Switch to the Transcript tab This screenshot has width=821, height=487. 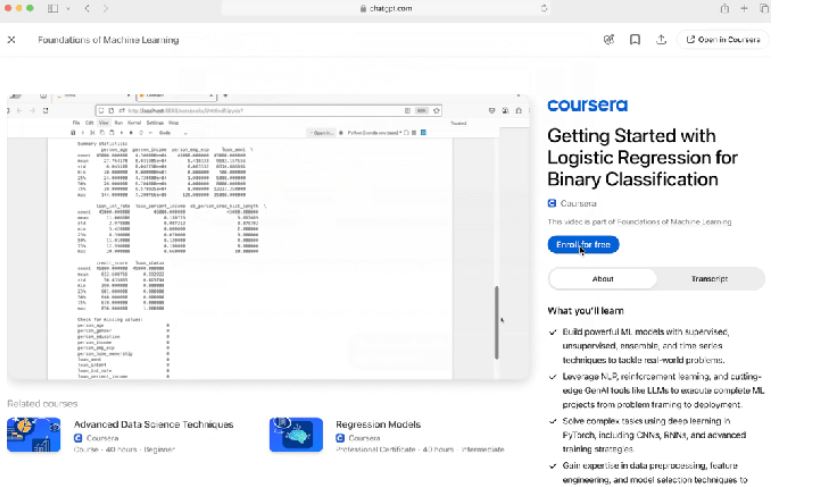click(709, 279)
